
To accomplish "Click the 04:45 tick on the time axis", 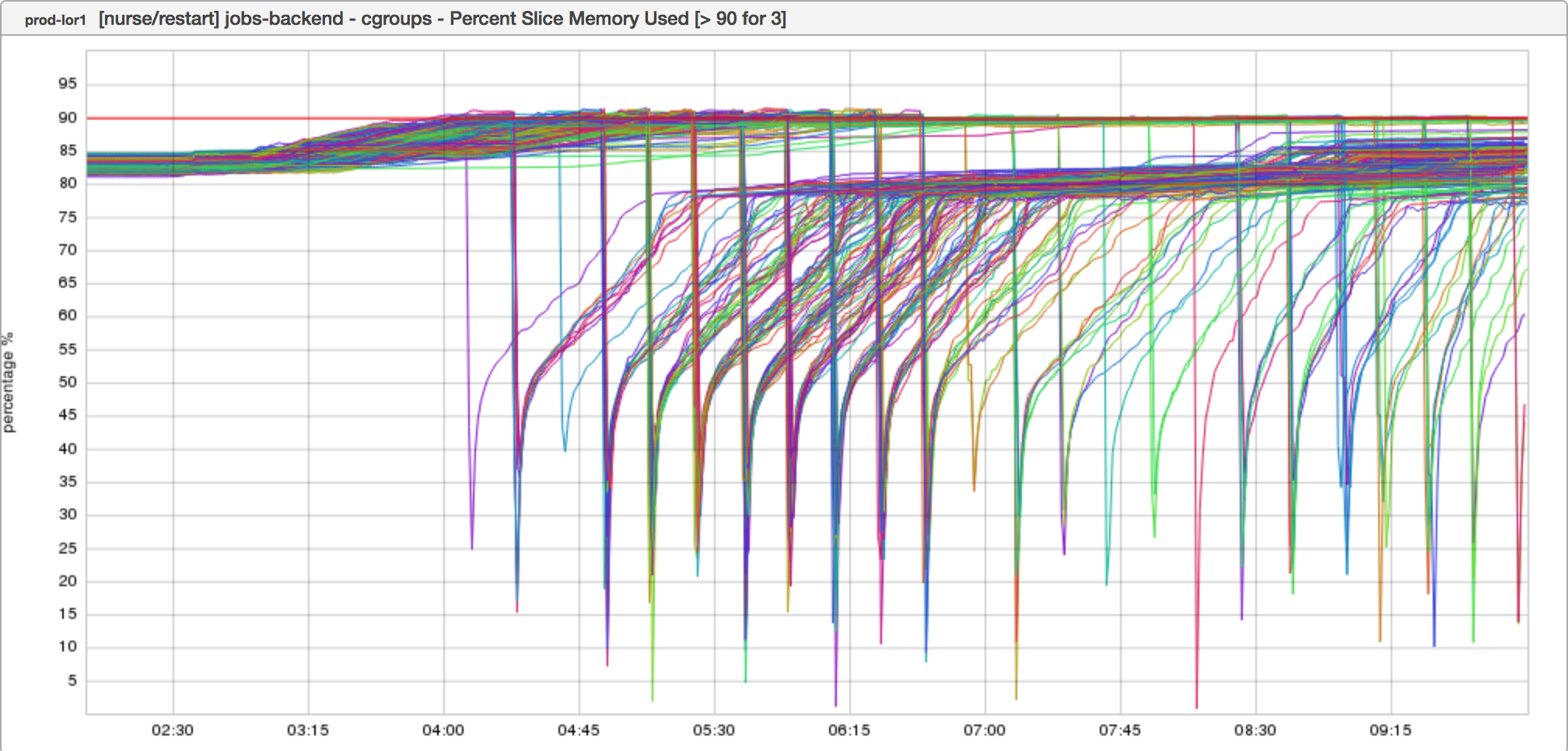I will tap(579, 731).
